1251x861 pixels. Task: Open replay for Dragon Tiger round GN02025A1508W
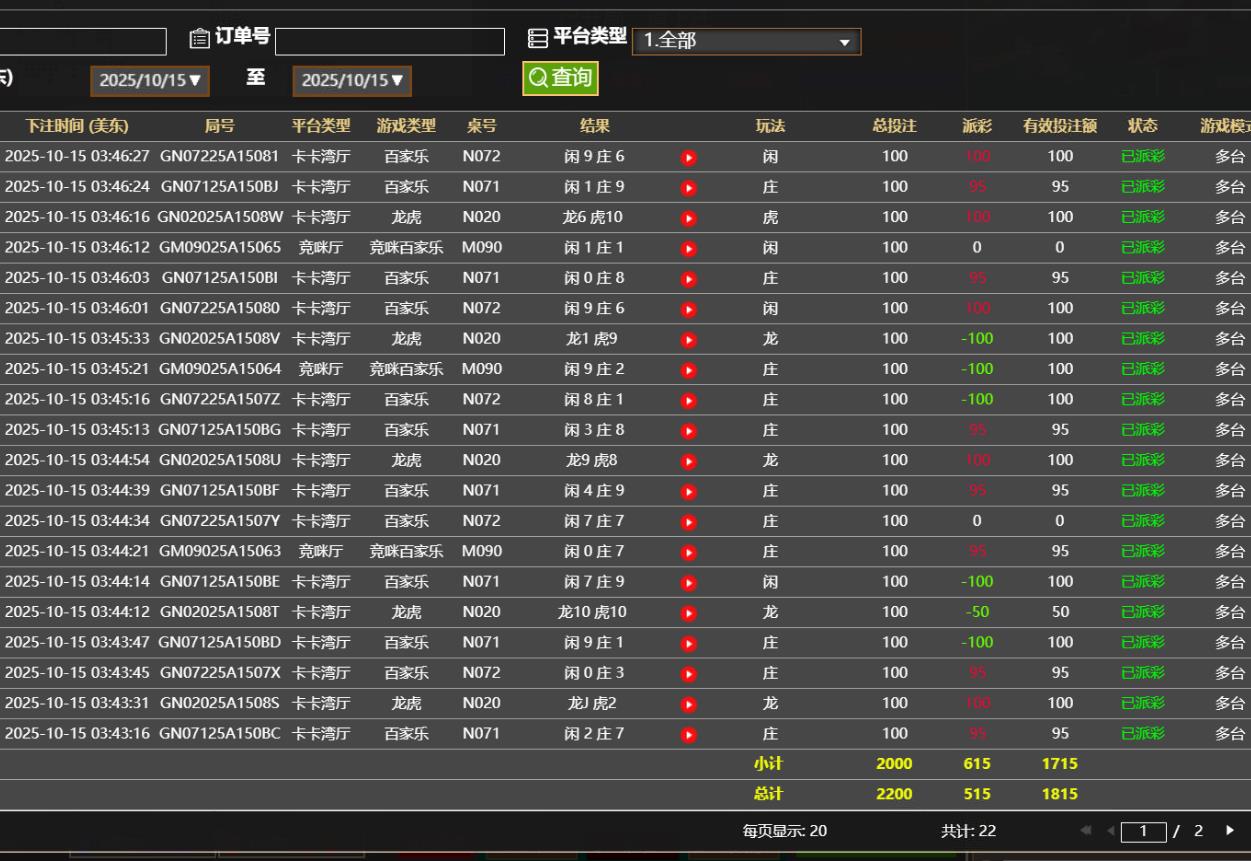pos(688,218)
